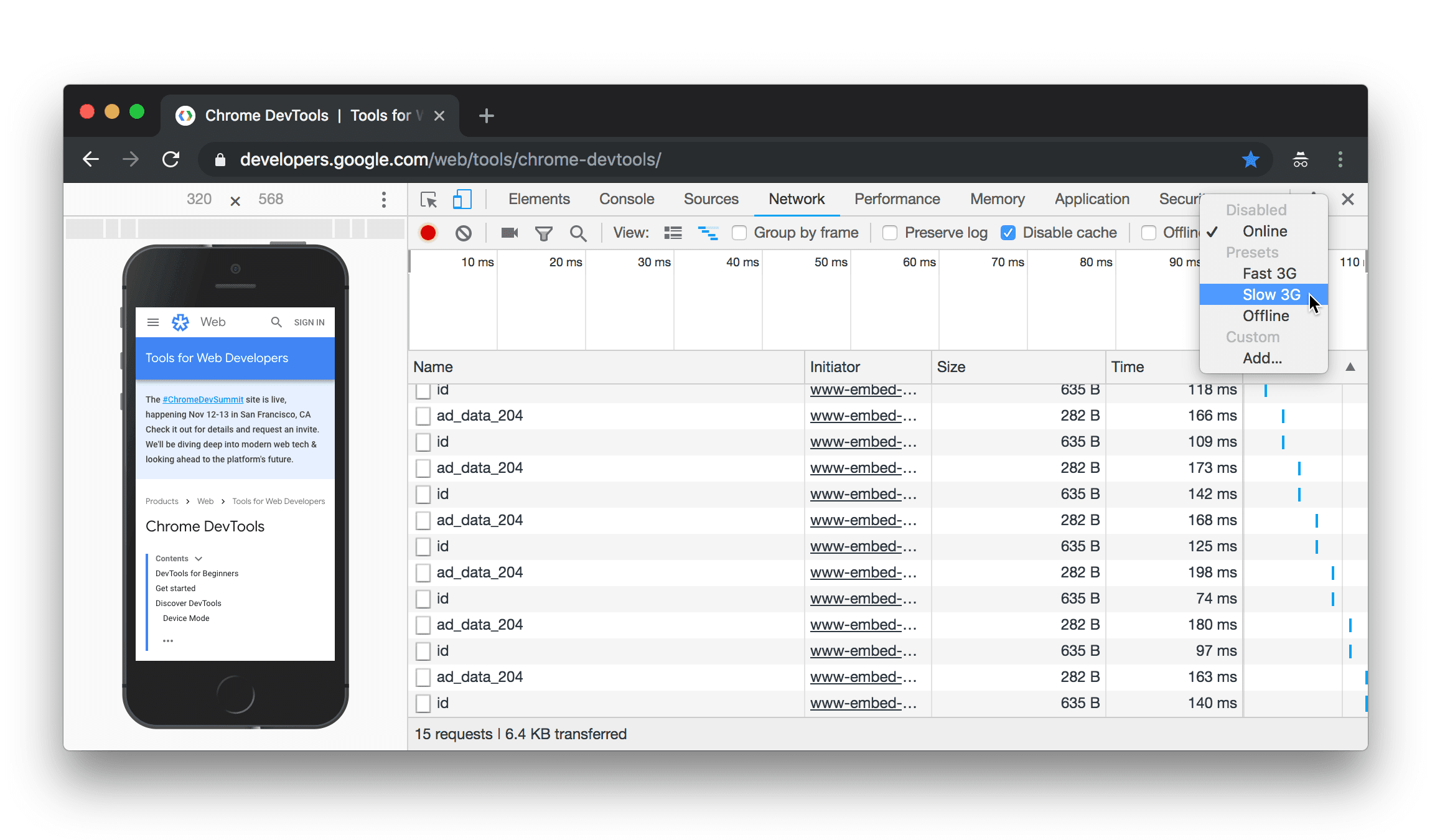Image resolution: width=1445 pixels, height=840 pixels.
Task: Click the inspect element picker icon
Action: point(427,199)
